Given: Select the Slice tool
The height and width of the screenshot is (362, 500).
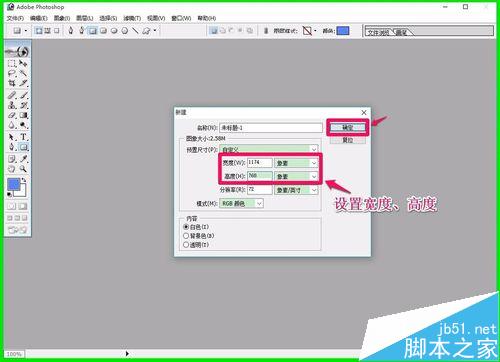Looking at the screenshot, I should click(23, 83).
